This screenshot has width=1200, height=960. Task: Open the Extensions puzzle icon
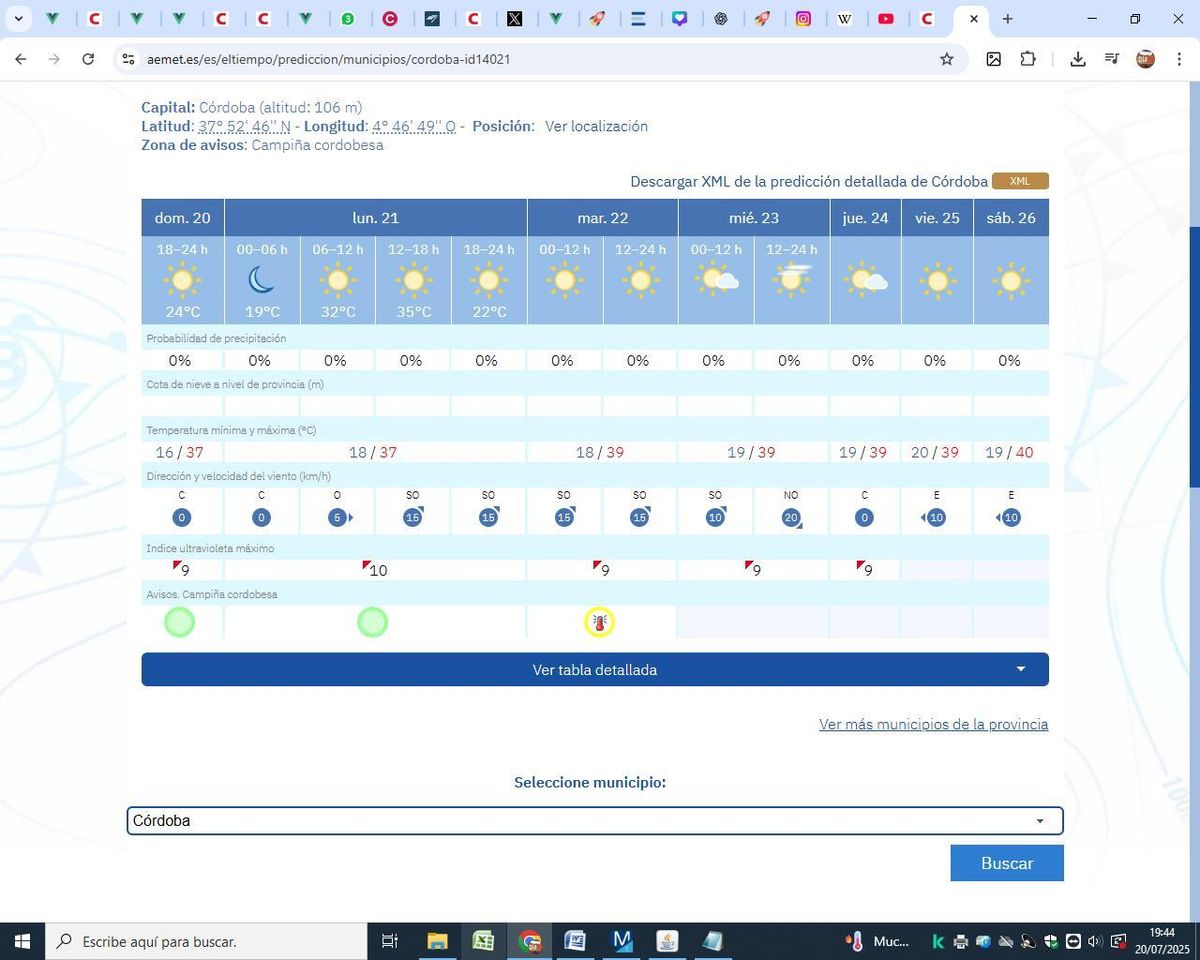tap(1028, 59)
